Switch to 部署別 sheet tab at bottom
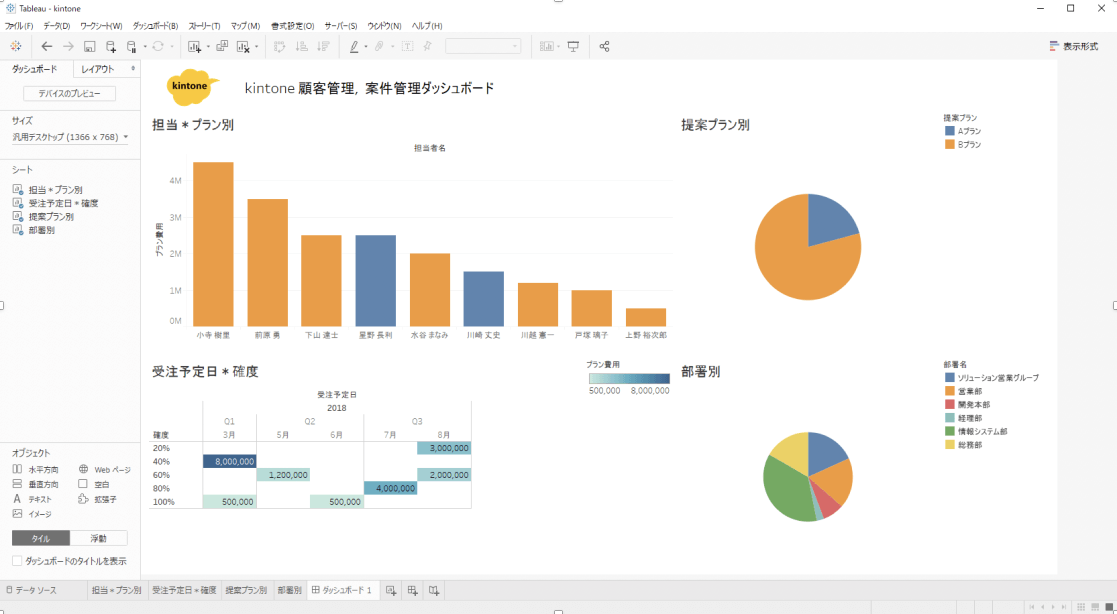This screenshot has width=1117, height=614. 289,590
